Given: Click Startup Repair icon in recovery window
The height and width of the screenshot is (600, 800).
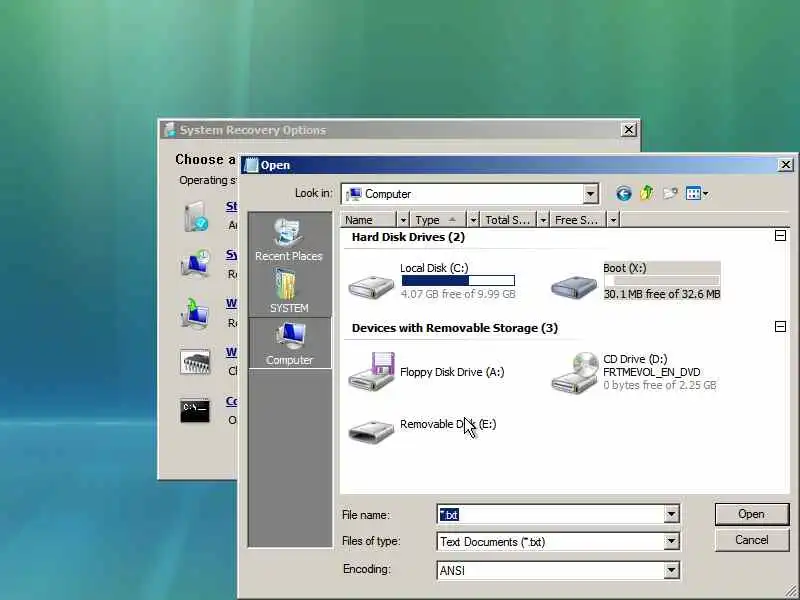Looking at the screenshot, I should (x=196, y=216).
